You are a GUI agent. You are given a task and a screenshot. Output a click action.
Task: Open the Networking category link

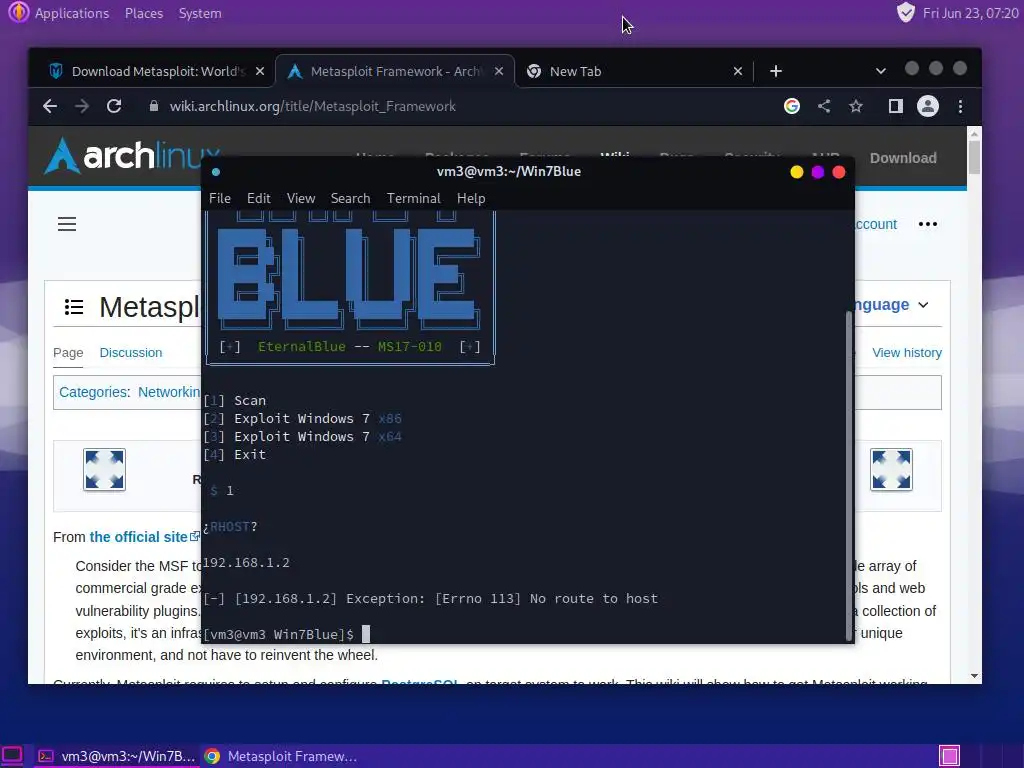[169, 392]
